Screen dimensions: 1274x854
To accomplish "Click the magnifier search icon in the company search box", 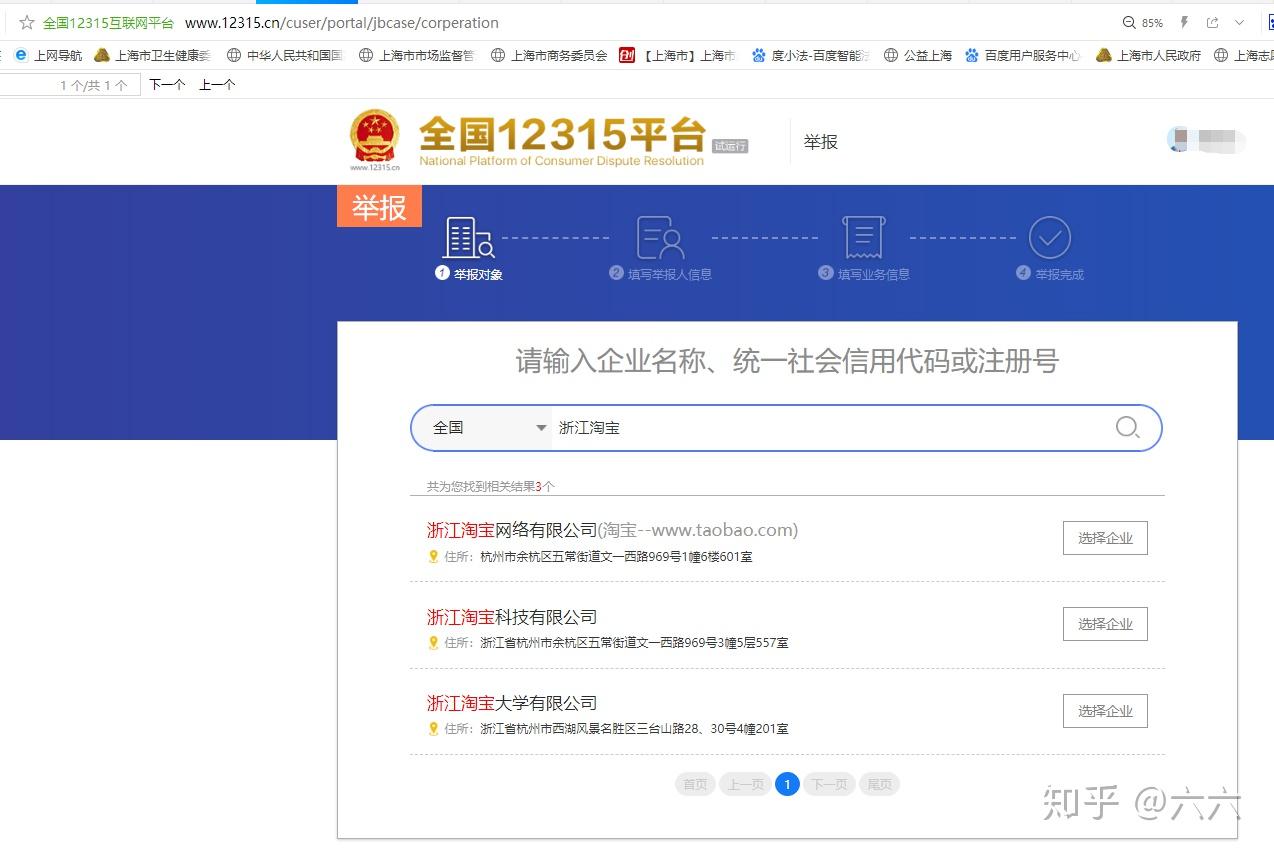I will point(1127,428).
